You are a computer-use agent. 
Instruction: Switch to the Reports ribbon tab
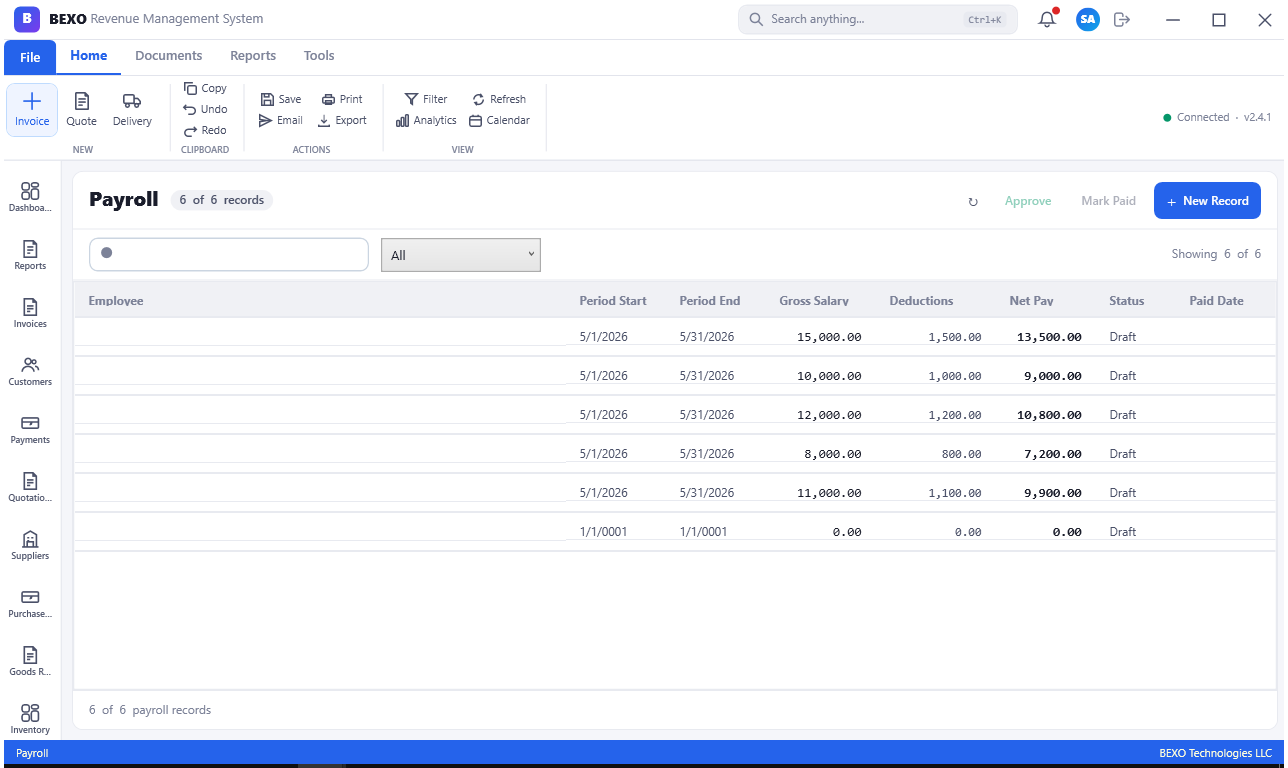click(x=253, y=56)
